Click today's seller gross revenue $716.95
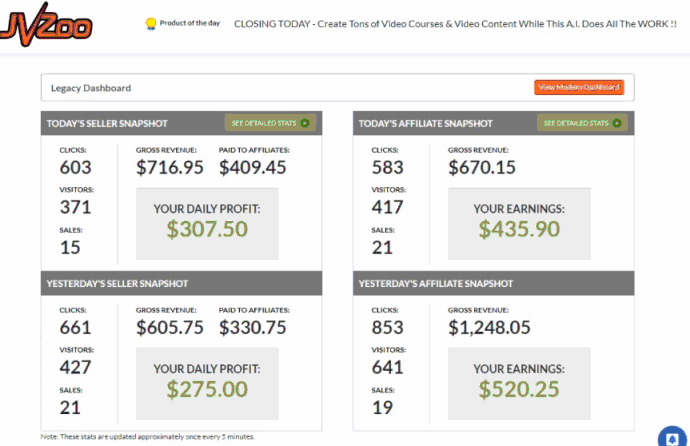Viewport: 690px width, 446px height. pos(169,168)
